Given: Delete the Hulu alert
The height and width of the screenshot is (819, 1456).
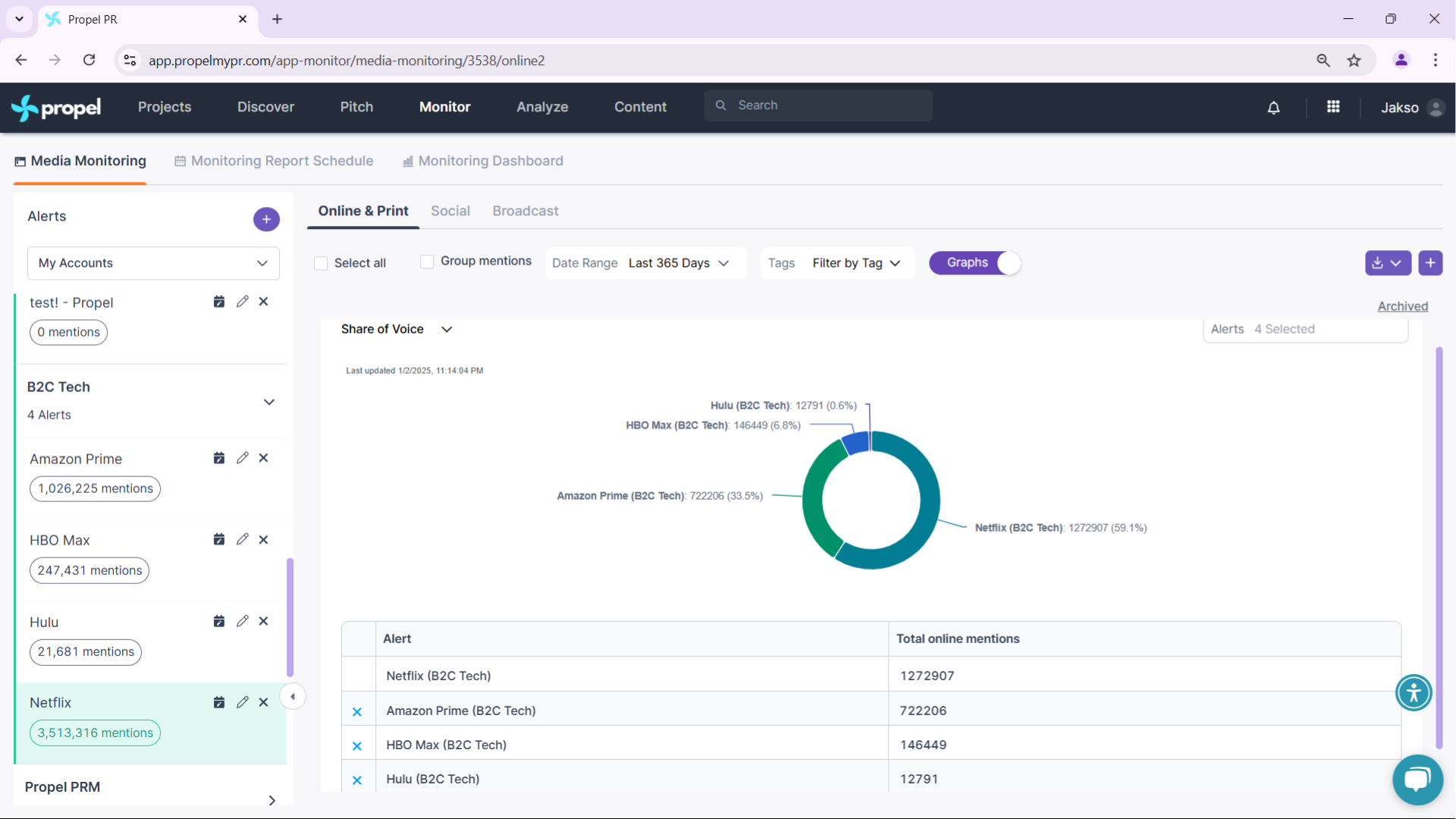Looking at the screenshot, I should click(x=264, y=621).
